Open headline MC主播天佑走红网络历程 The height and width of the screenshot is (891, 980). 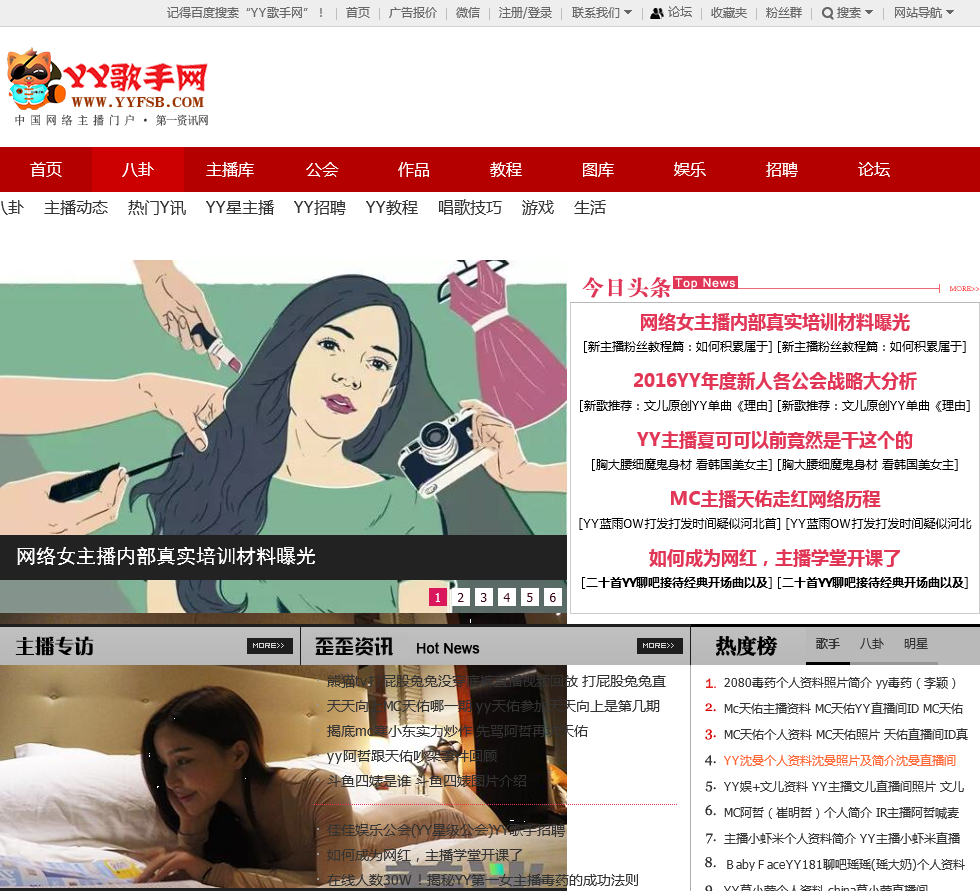point(774,499)
